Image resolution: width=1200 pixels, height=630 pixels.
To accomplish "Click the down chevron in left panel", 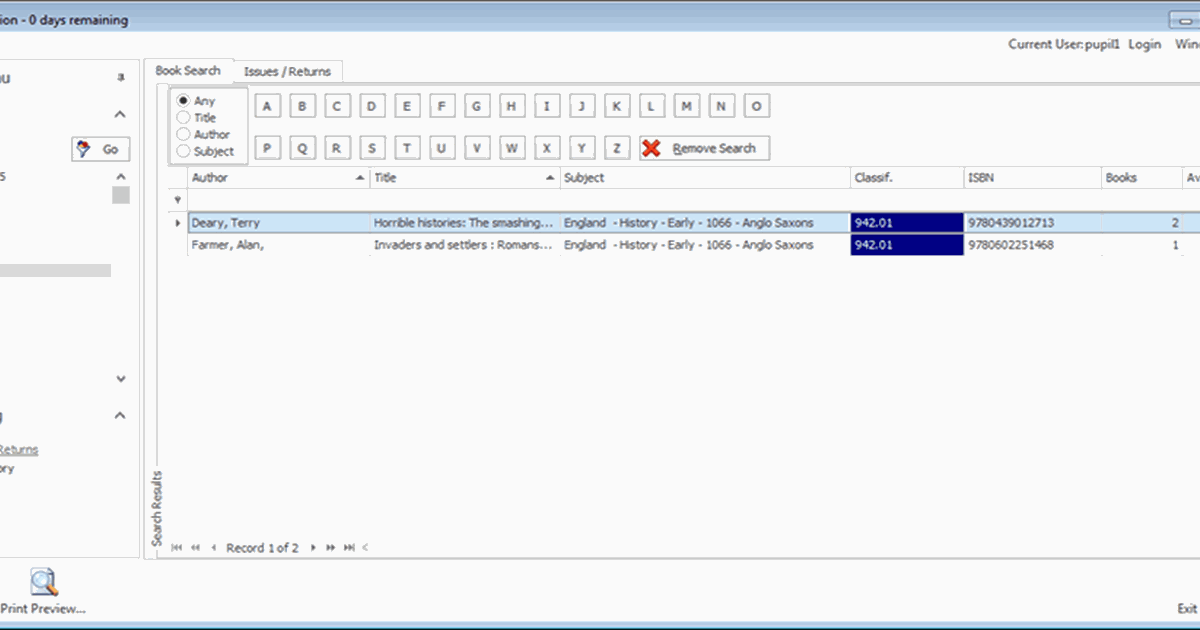I will [x=121, y=379].
